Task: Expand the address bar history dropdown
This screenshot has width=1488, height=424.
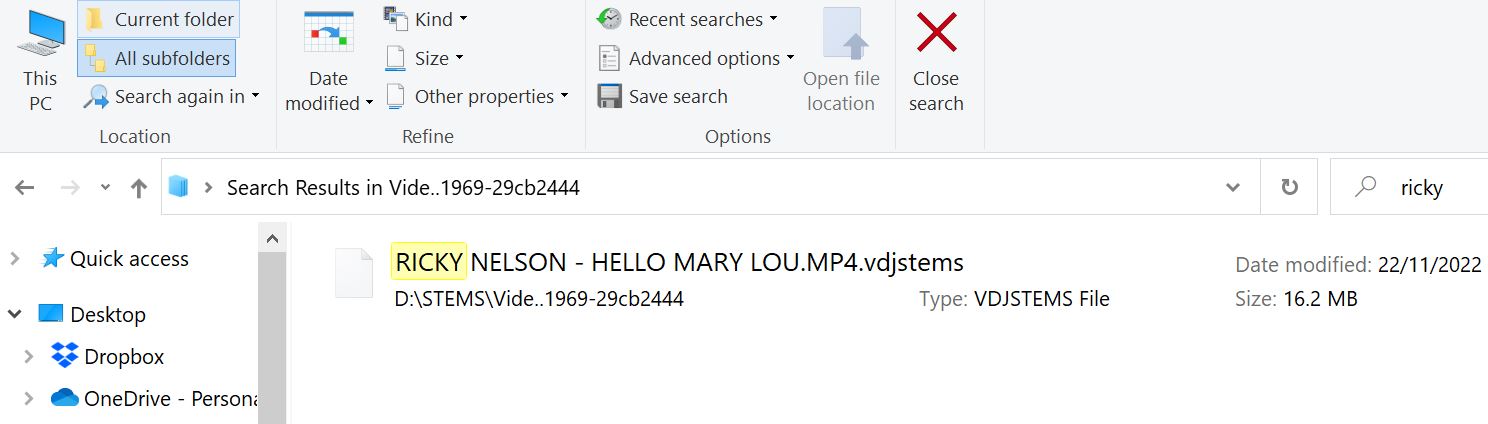Action: click(1235, 187)
